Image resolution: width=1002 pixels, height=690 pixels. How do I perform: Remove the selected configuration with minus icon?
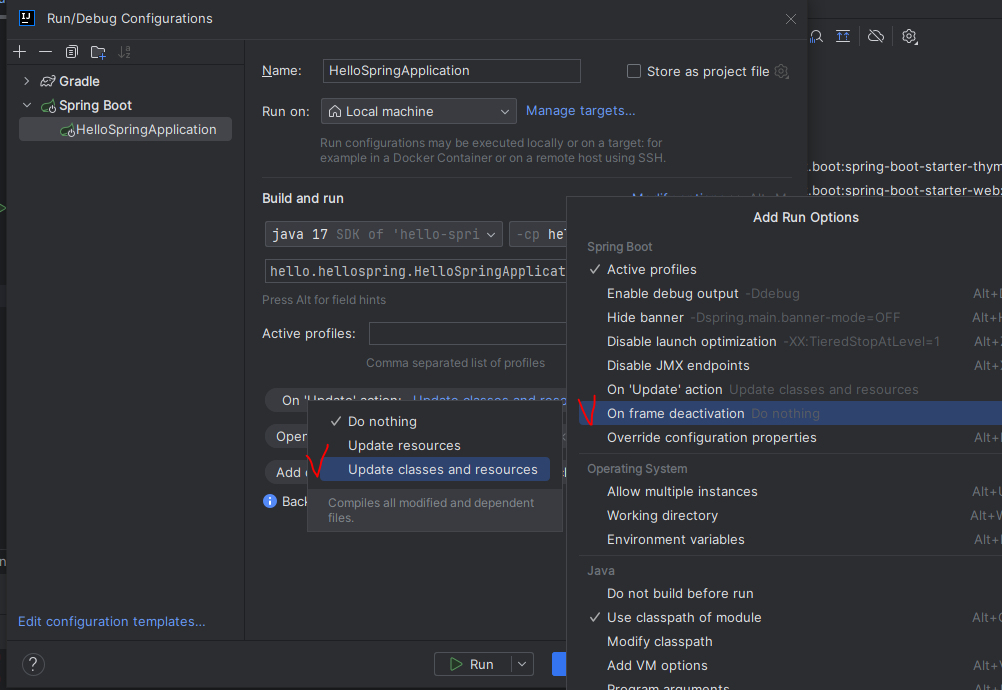coord(45,52)
